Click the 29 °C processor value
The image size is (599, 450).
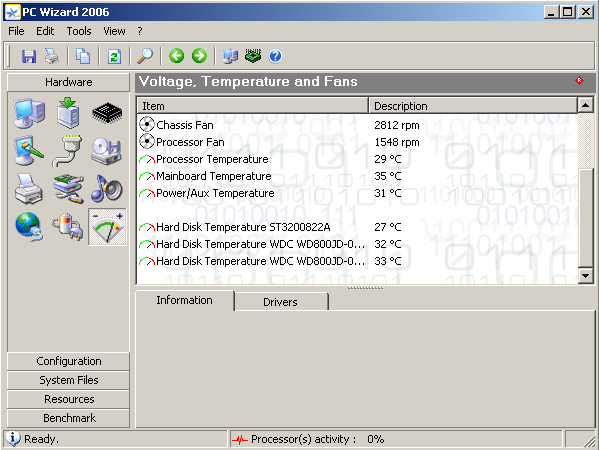tap(388, 159)
